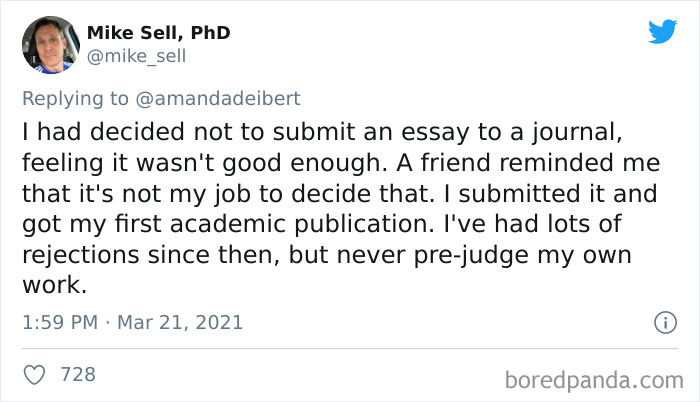Click the 1:59 PM timestamp
The width and height of the screenshot is (700, 402).
point(57,323)
